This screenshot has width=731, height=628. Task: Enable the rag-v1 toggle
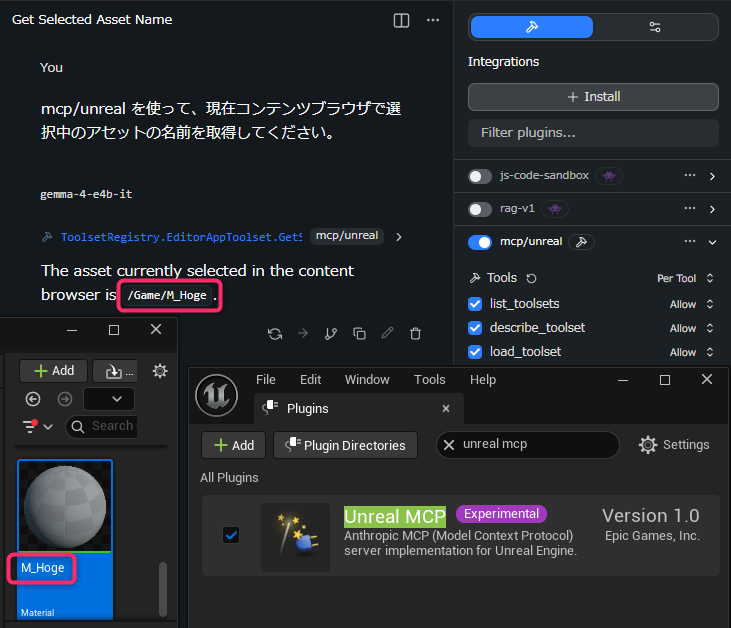click(x=480, y=209)
